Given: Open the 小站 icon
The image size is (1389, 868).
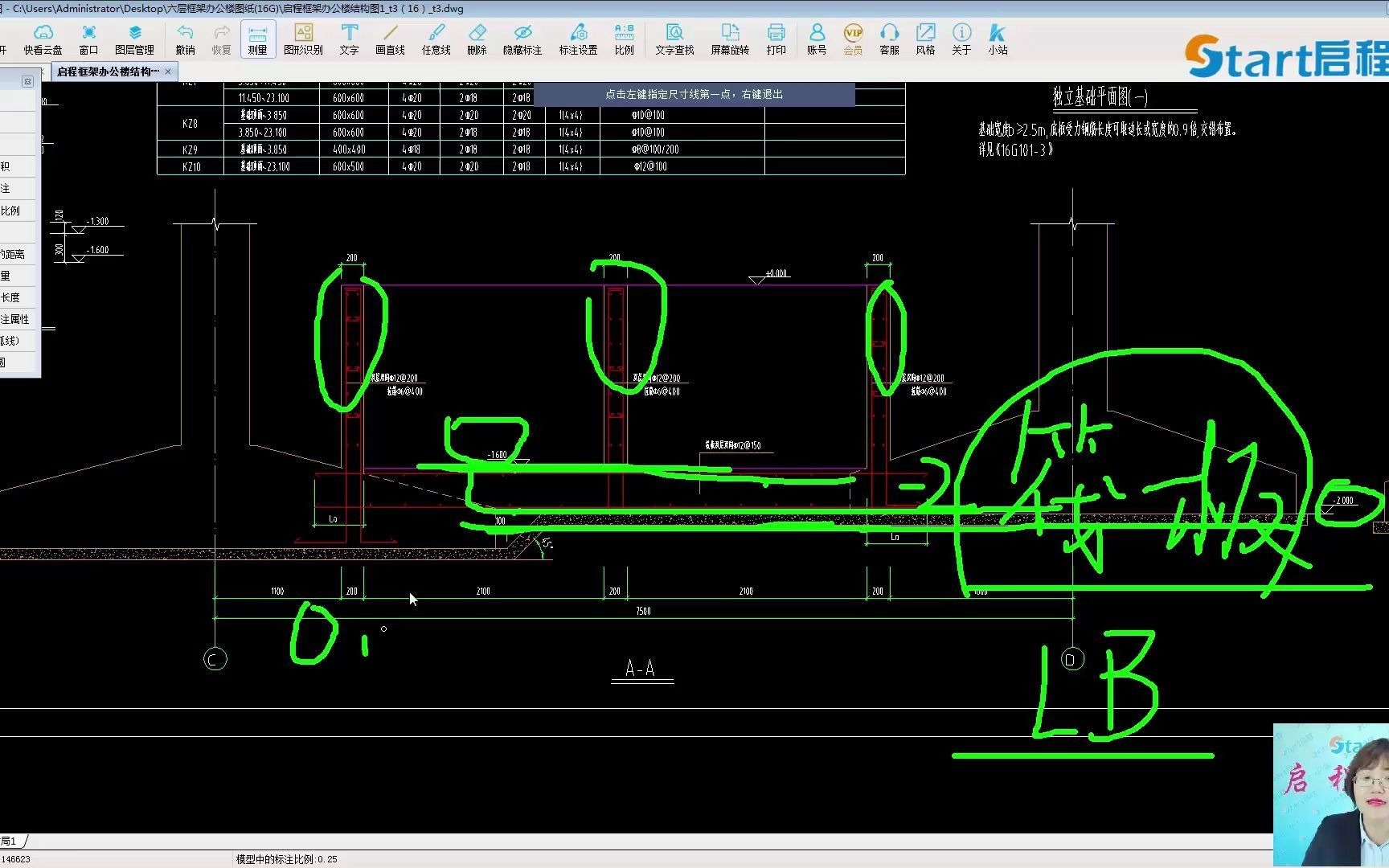Looking at the screenshot, I should click(x=998, y=39).
